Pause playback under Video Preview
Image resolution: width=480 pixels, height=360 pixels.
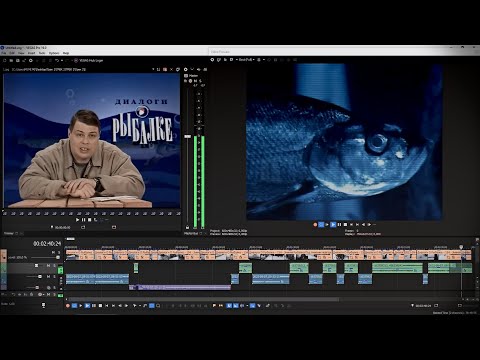[339, 225]
